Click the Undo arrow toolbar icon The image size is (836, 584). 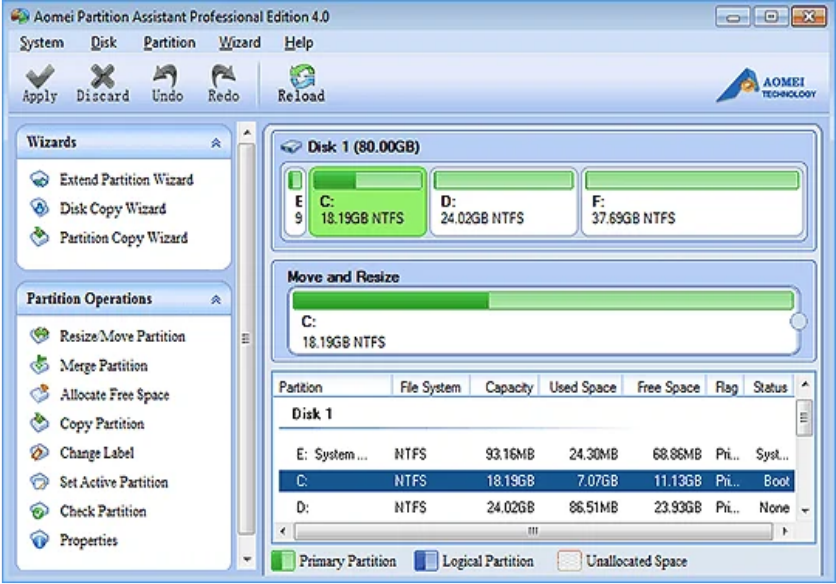tap(166, 76)
